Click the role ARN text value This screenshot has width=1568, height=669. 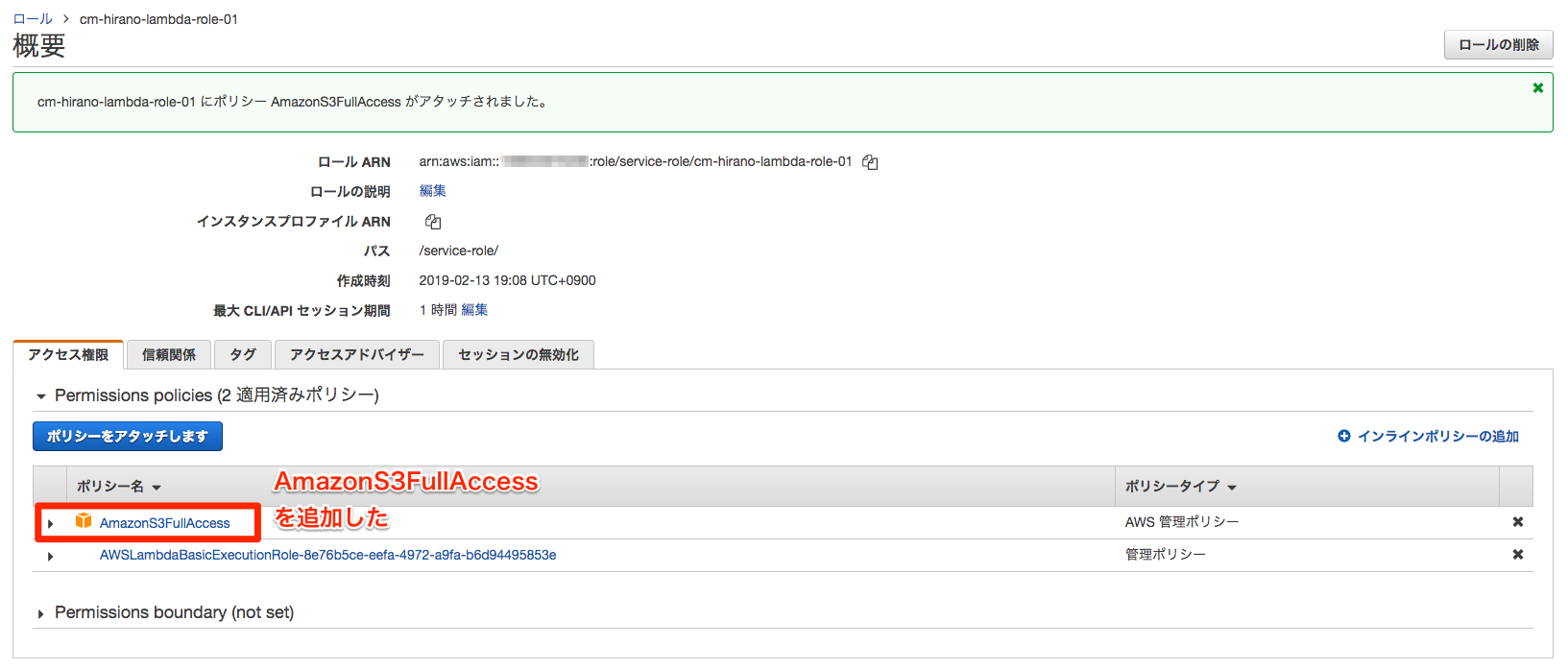636,161
